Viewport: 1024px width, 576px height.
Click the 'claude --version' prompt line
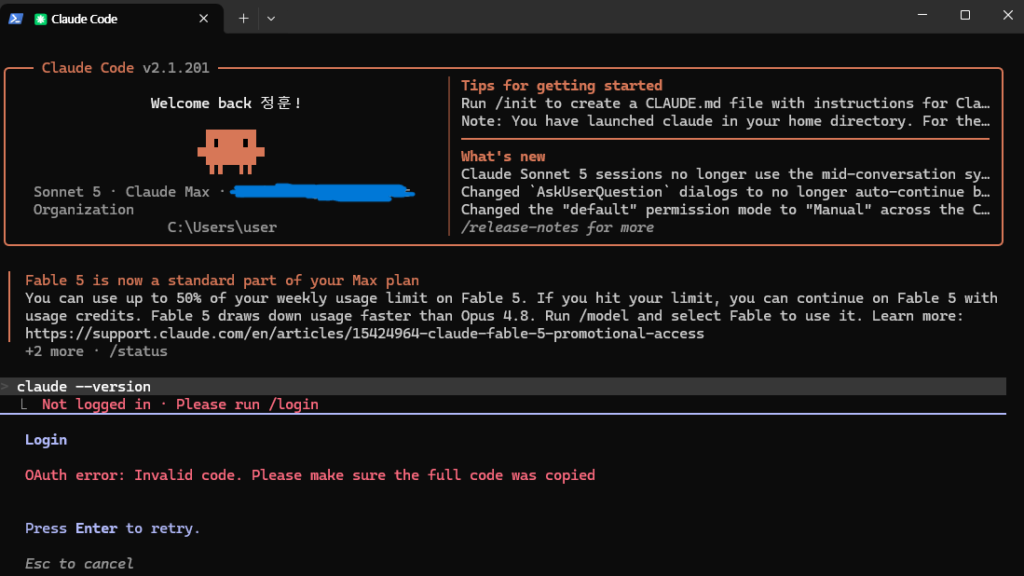coord(503,387)
